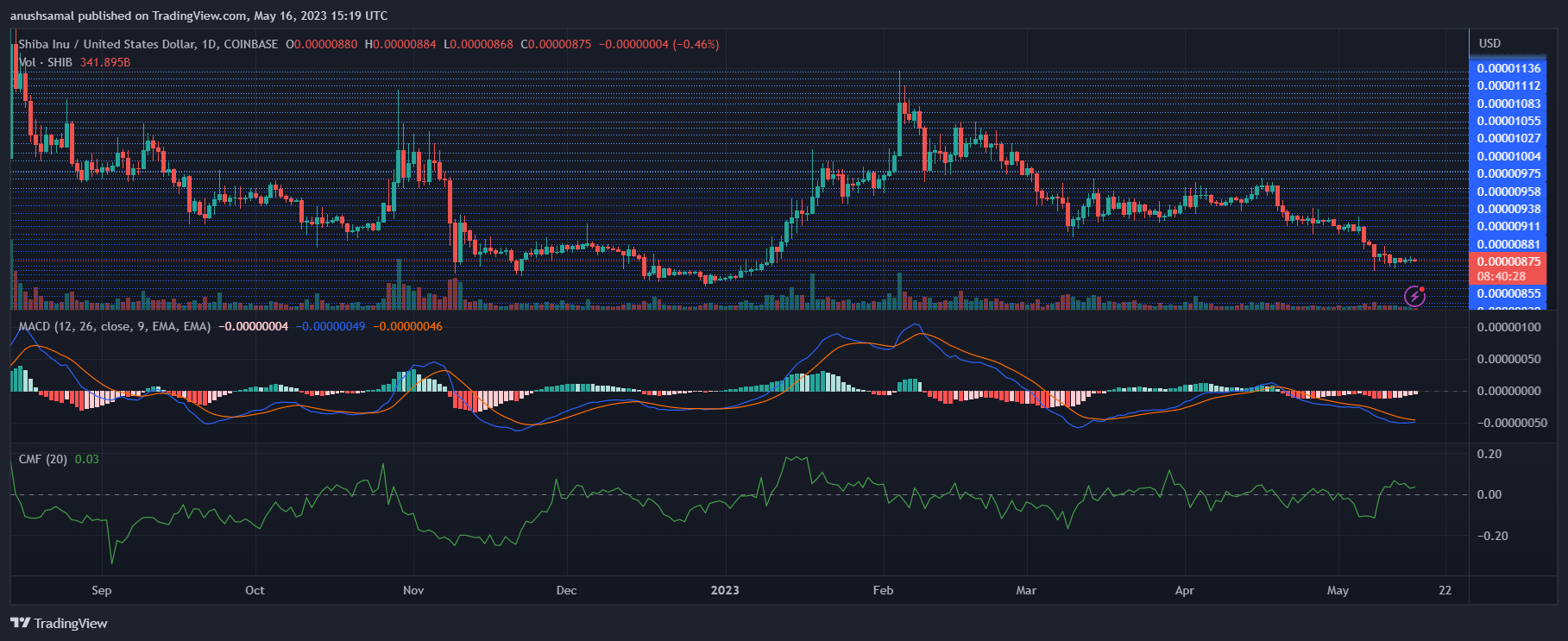Click the May label on time axis
1568x641 pixels.
point(1338,590)
